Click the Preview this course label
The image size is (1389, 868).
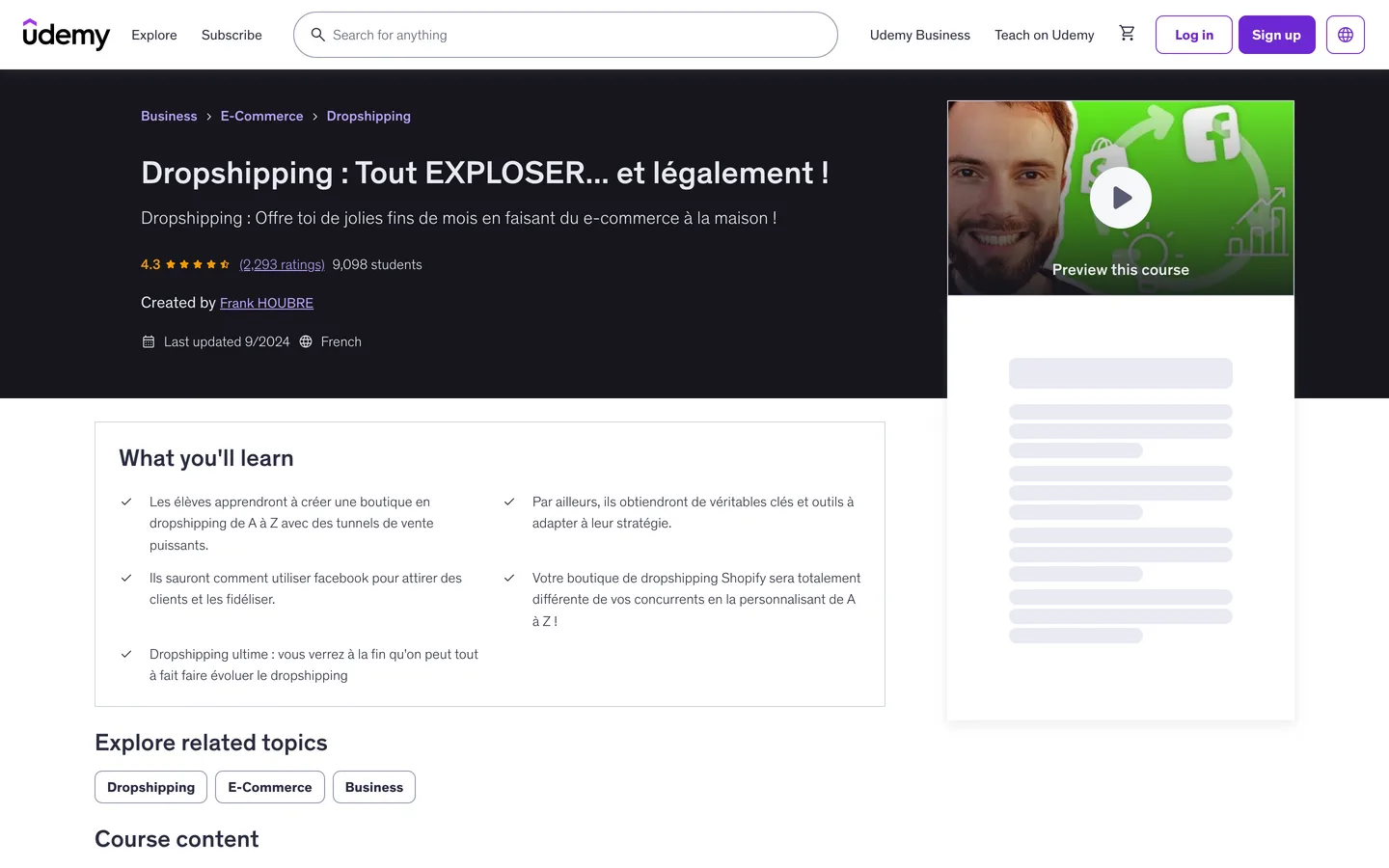point(1120,270)
